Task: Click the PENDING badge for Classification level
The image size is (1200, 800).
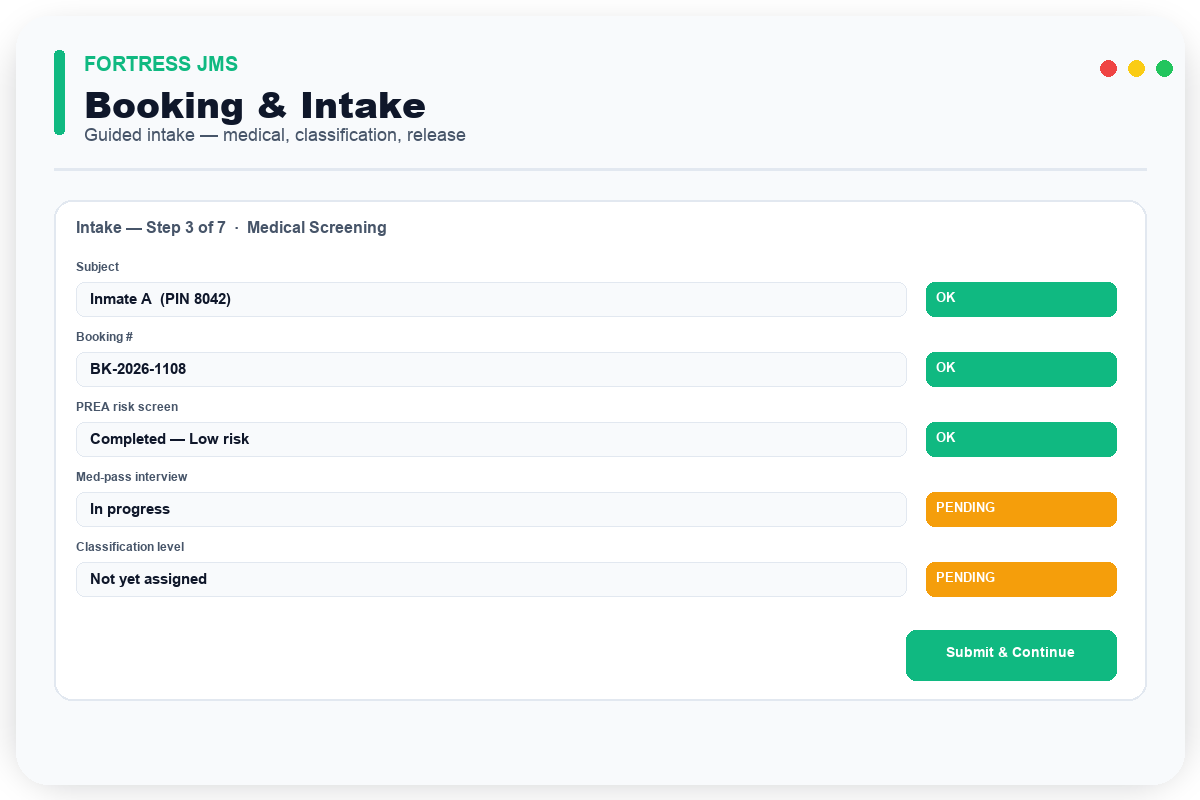Action: pyautogui.click(x=1021, y=579)
